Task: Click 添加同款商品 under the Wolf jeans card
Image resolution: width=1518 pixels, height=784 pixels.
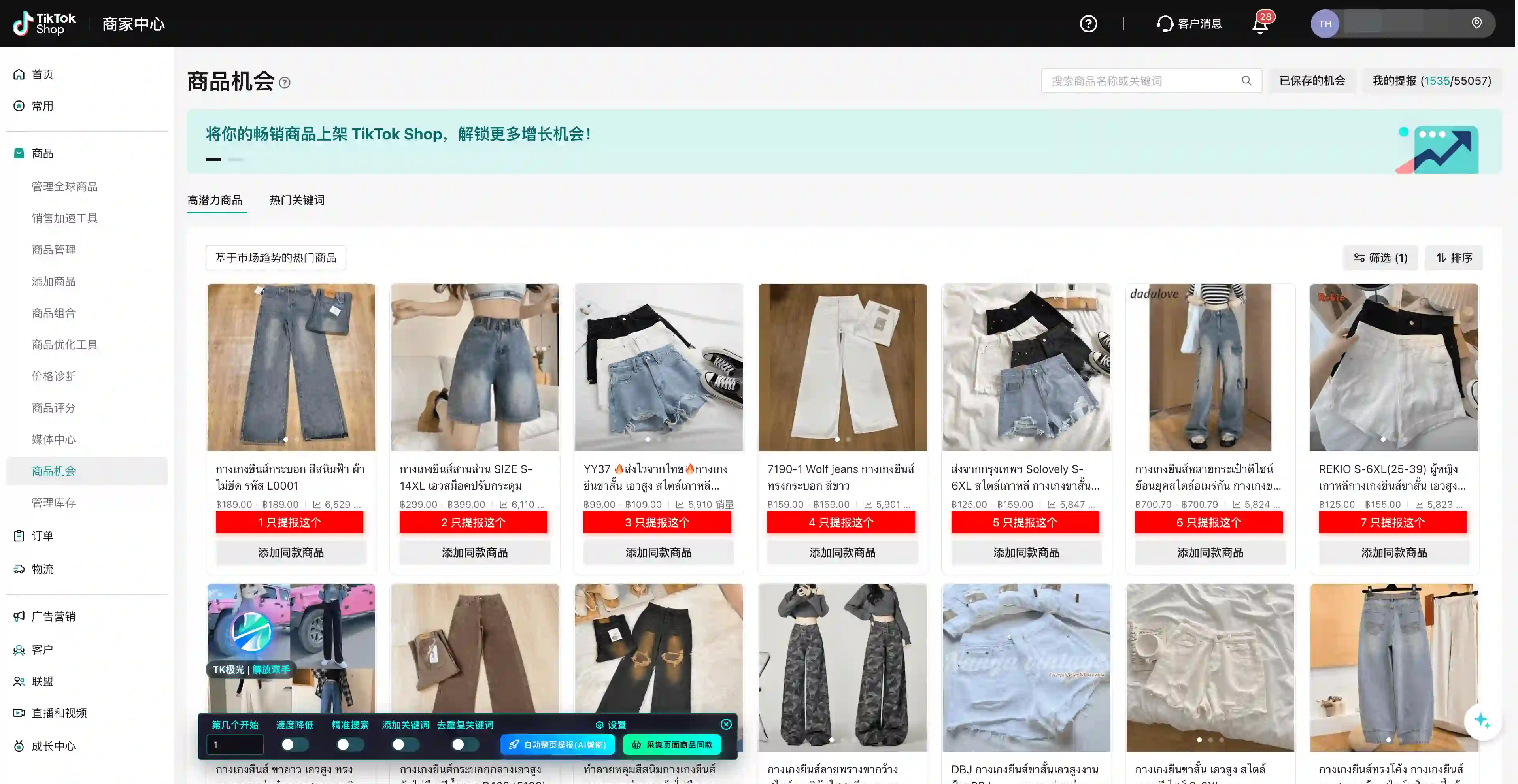Action: [x=842, y=552]
